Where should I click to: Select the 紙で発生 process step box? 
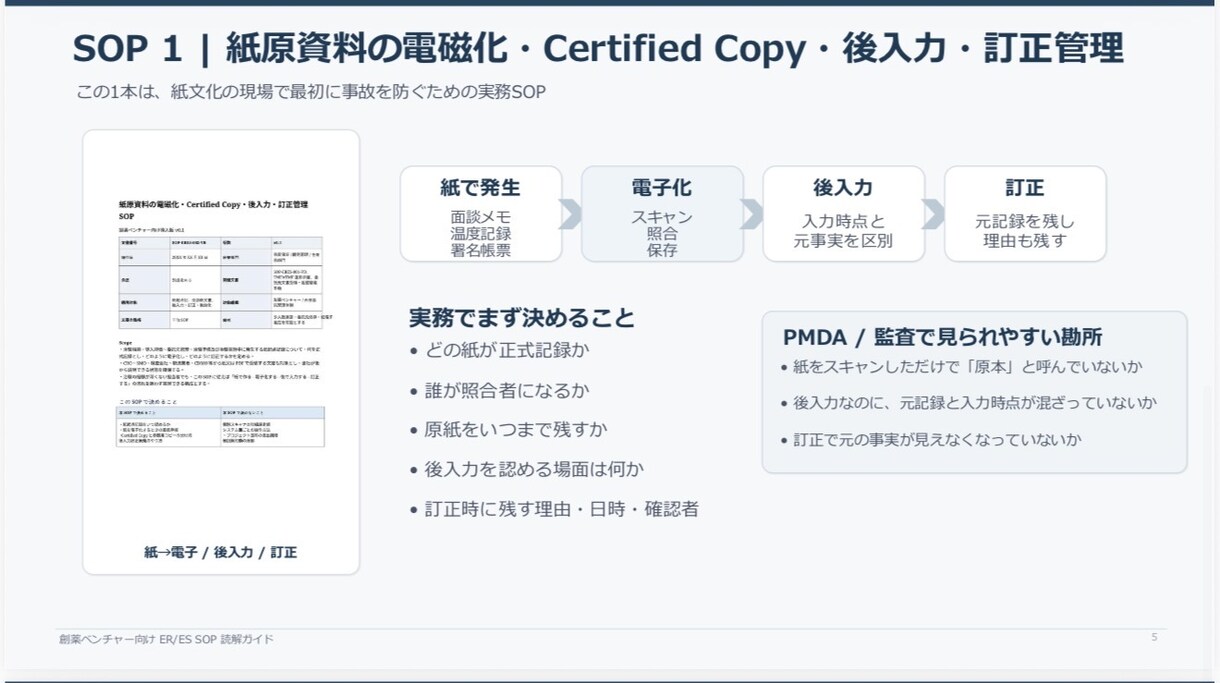tap(481, 214)
